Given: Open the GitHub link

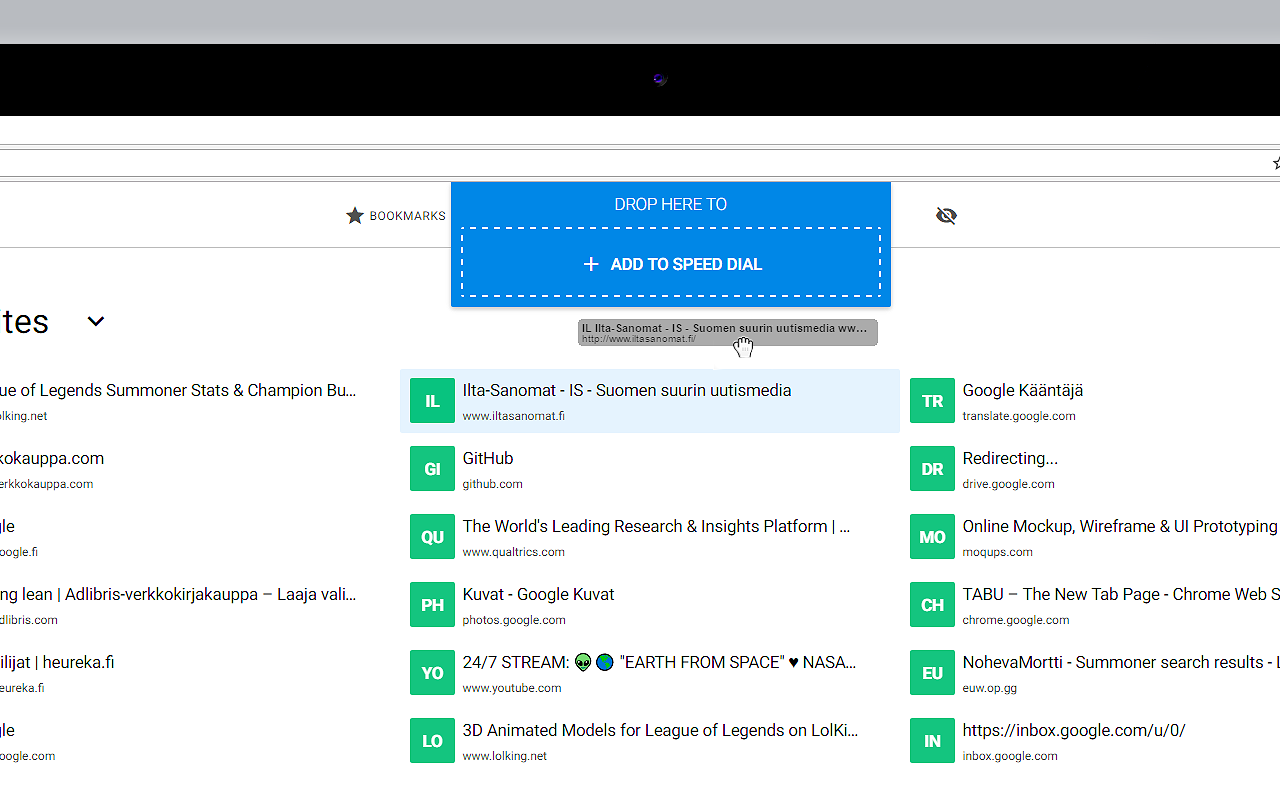Looking at the screenshot, I should 488,458.
